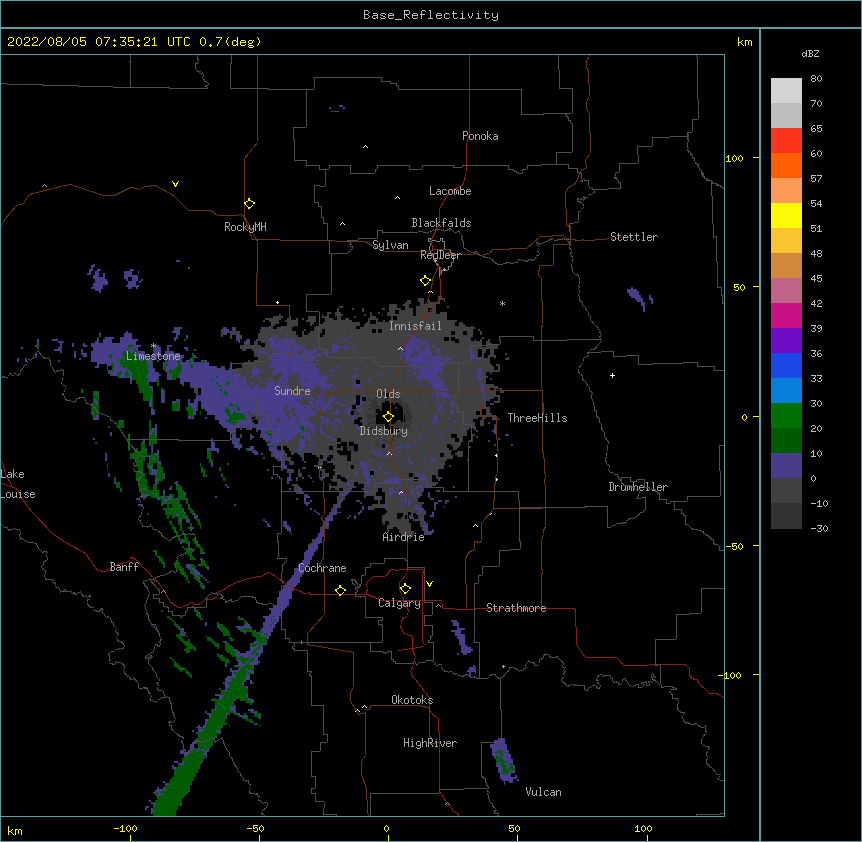Image resolution: width=862 pixels, height=842 pixels.
Task: Select the green 20-30 dBZ legend swatch
Action: (786, 416)
